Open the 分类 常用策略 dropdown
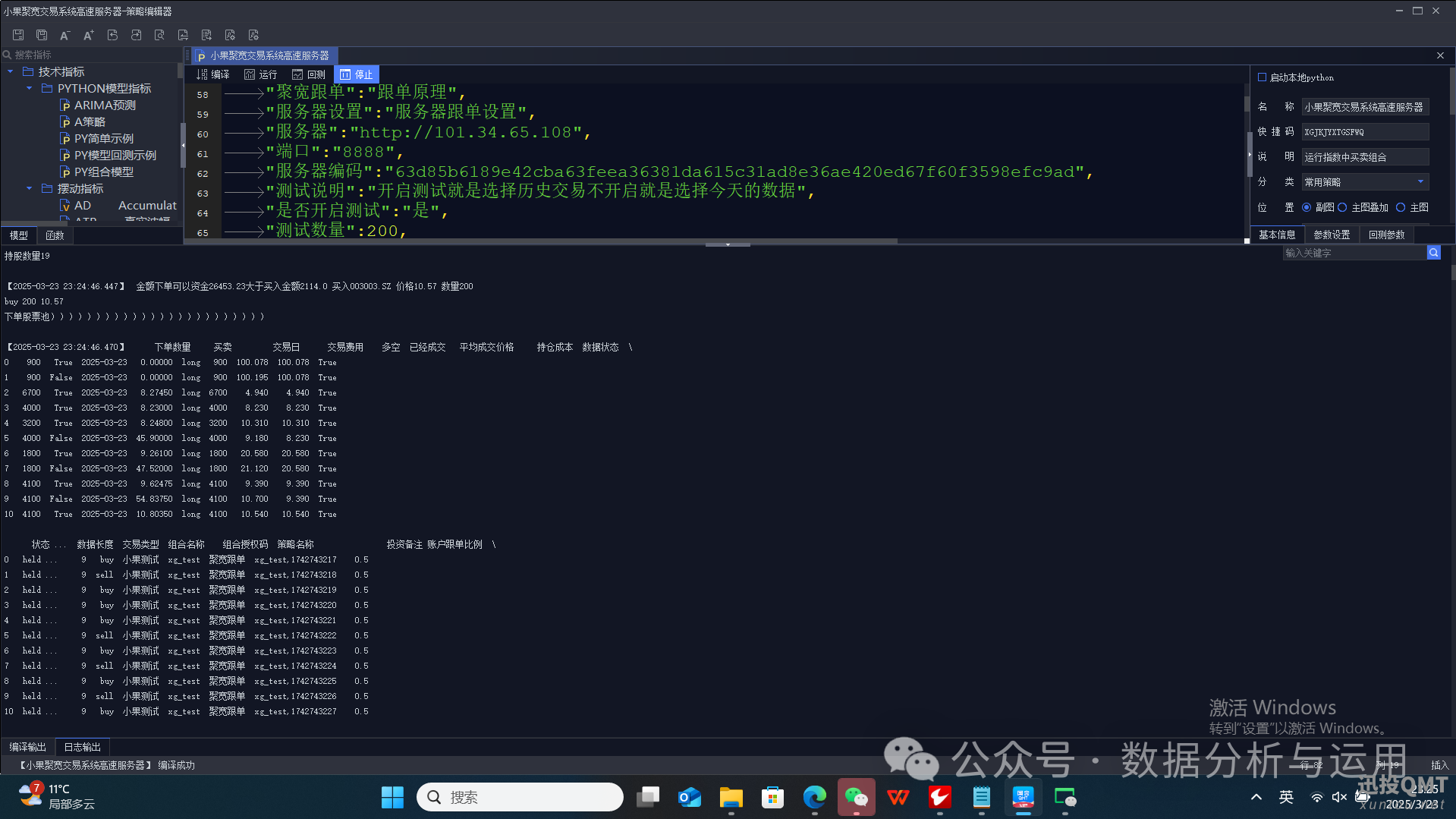The height and width of the screenshot is (819, 1456). click(1366, 182)
